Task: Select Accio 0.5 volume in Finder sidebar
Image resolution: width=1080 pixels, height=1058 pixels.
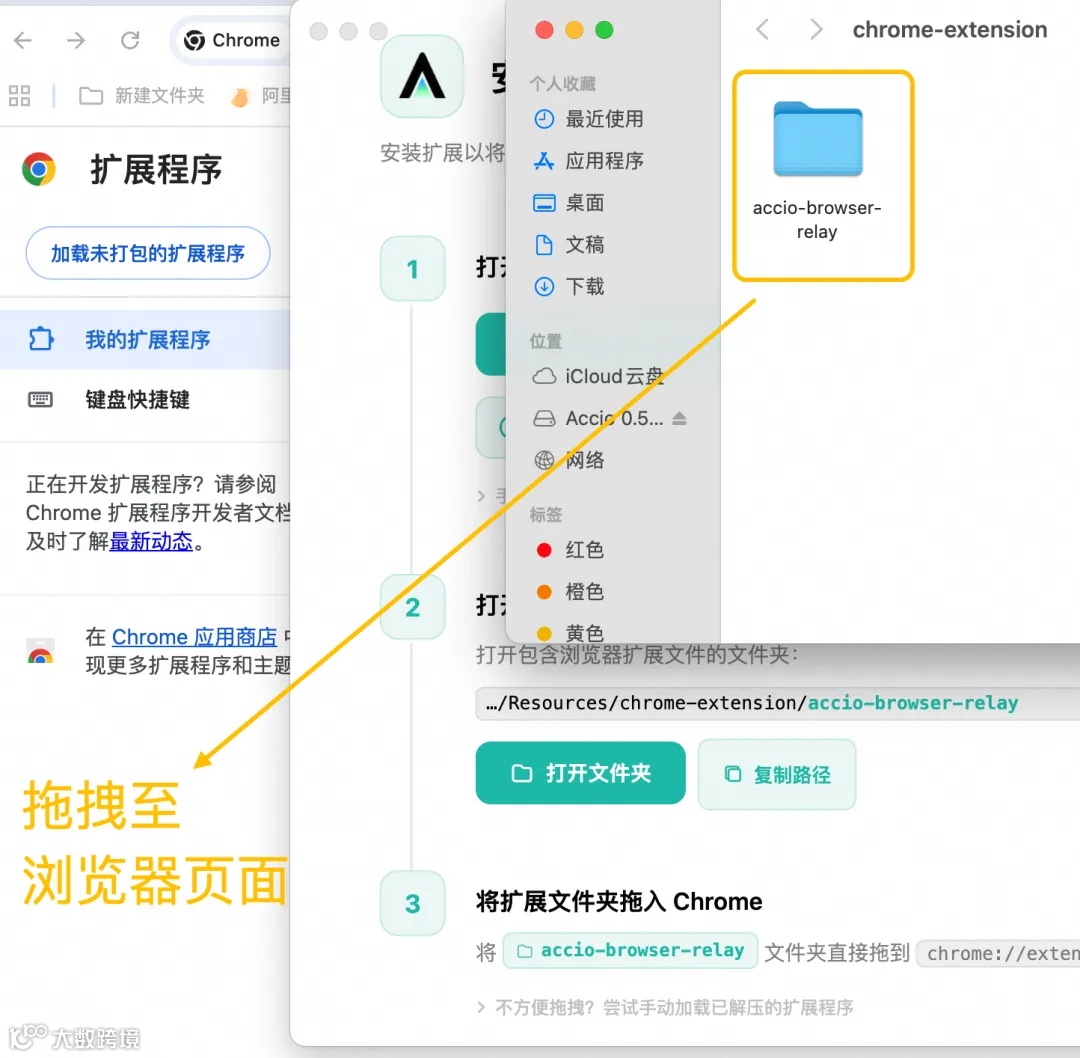Action: click(x=598, y=418)
